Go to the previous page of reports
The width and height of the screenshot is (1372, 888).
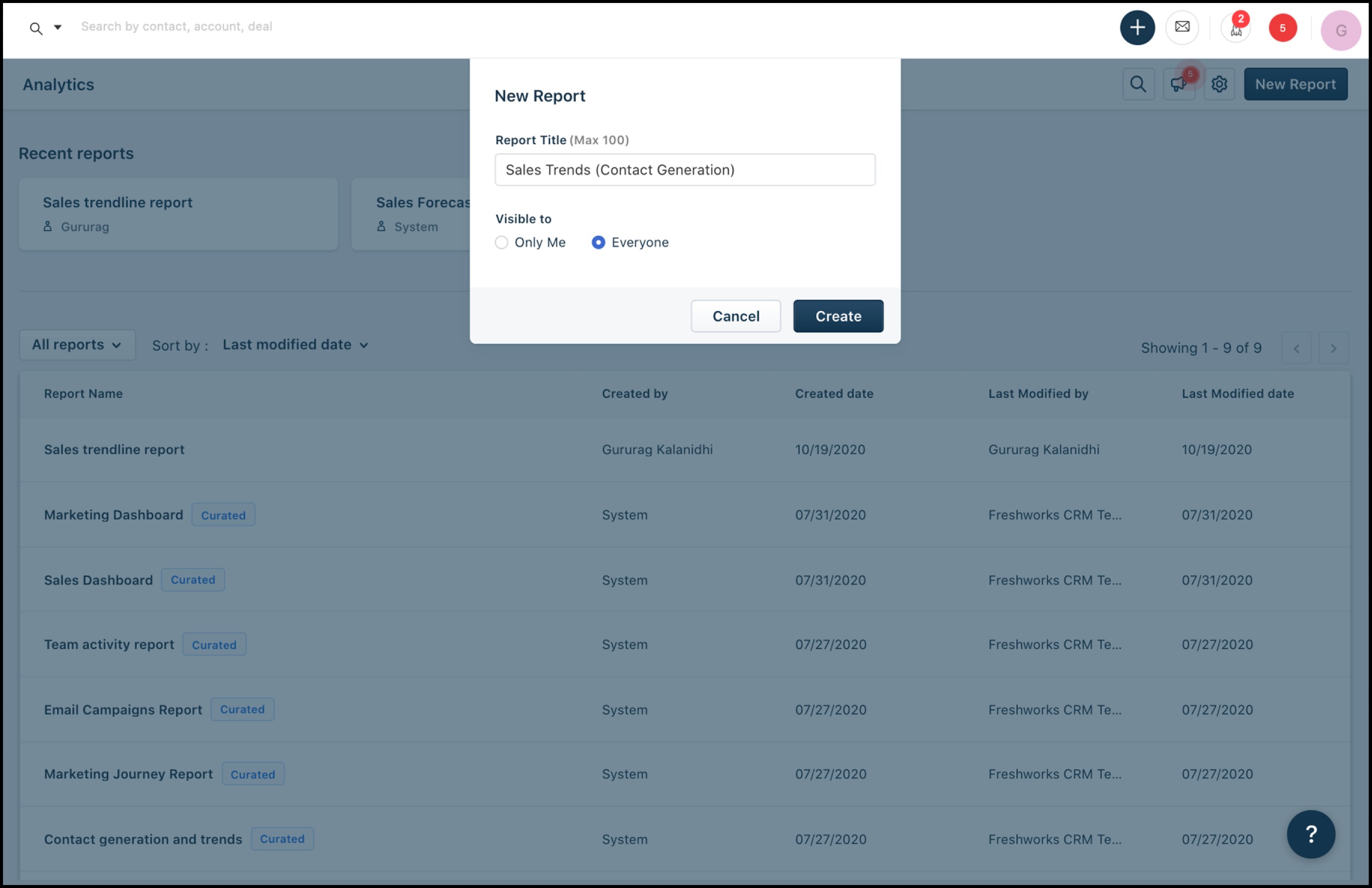(x=1296, y=348)
